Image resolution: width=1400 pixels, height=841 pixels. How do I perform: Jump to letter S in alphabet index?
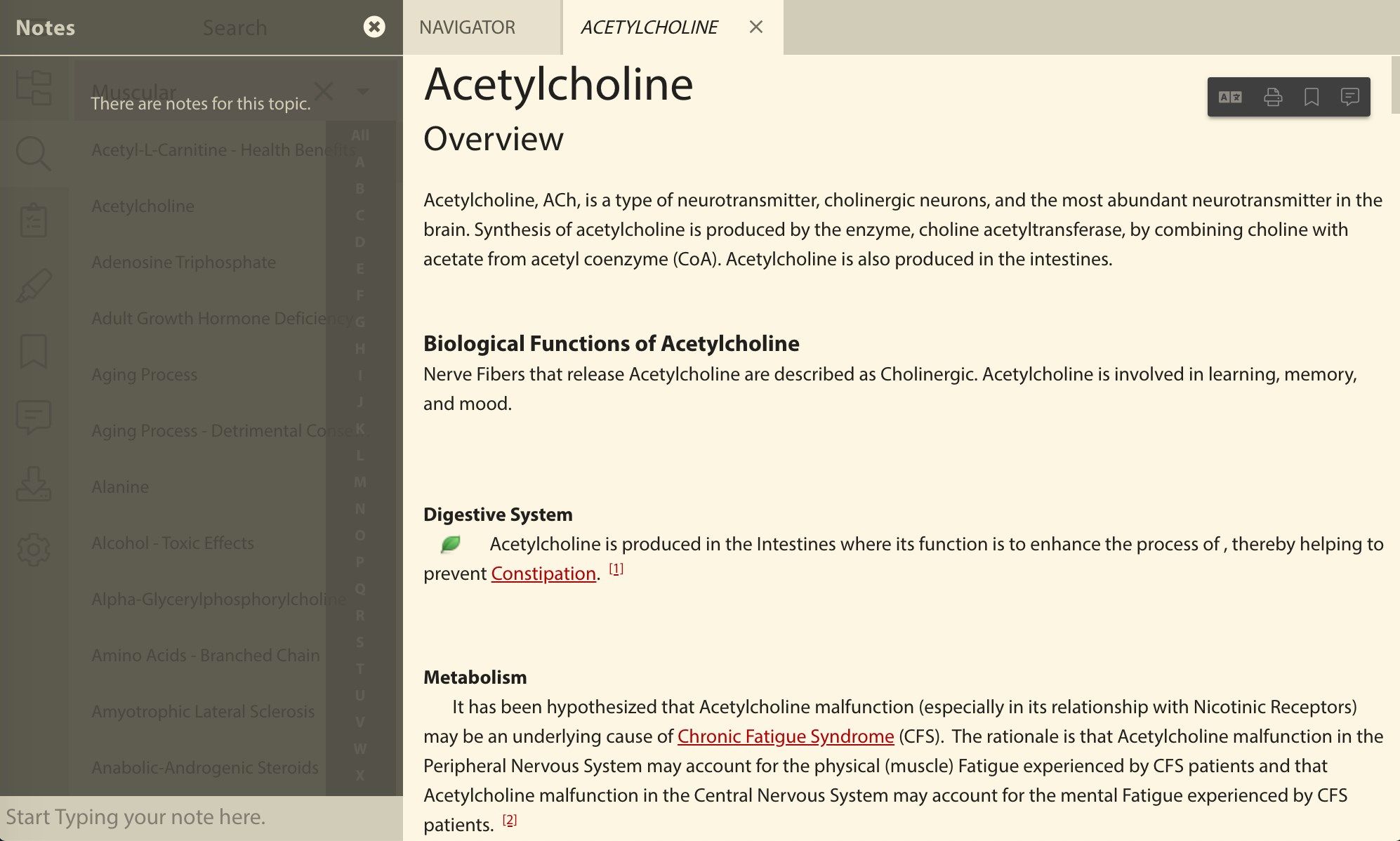click(360, 642)
